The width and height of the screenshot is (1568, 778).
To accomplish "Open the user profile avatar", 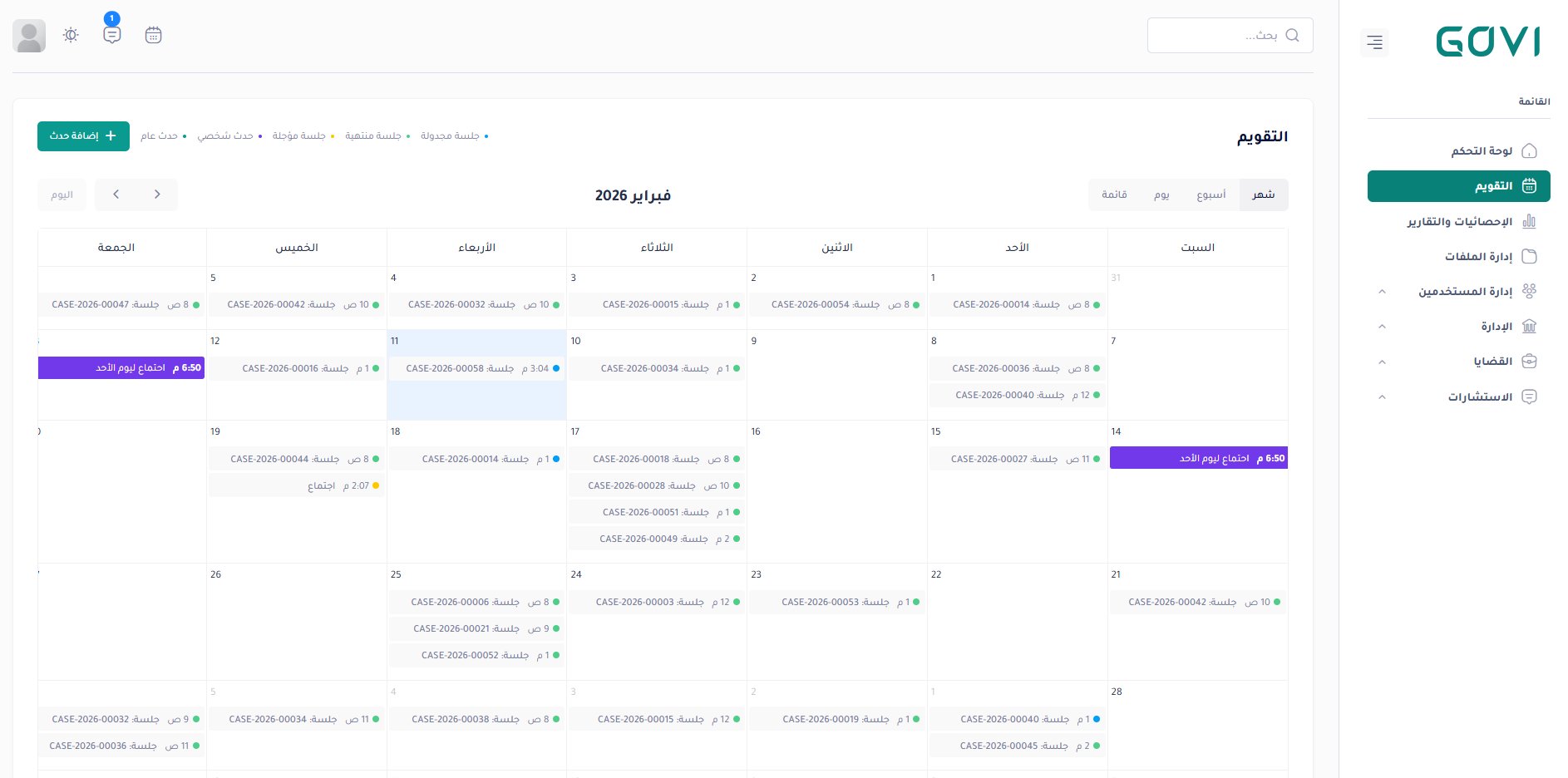I will pos(29,36).
